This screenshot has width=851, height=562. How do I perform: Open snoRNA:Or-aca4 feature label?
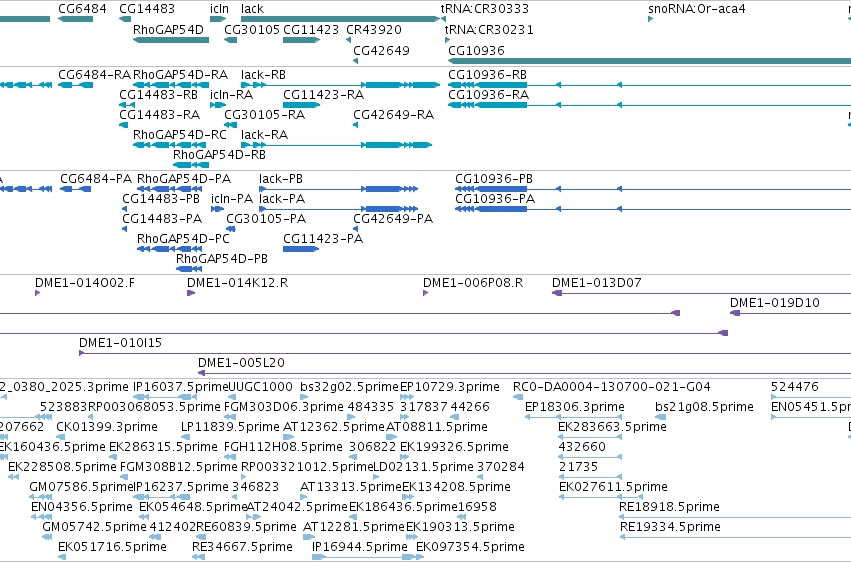click(x=697, y=9)
